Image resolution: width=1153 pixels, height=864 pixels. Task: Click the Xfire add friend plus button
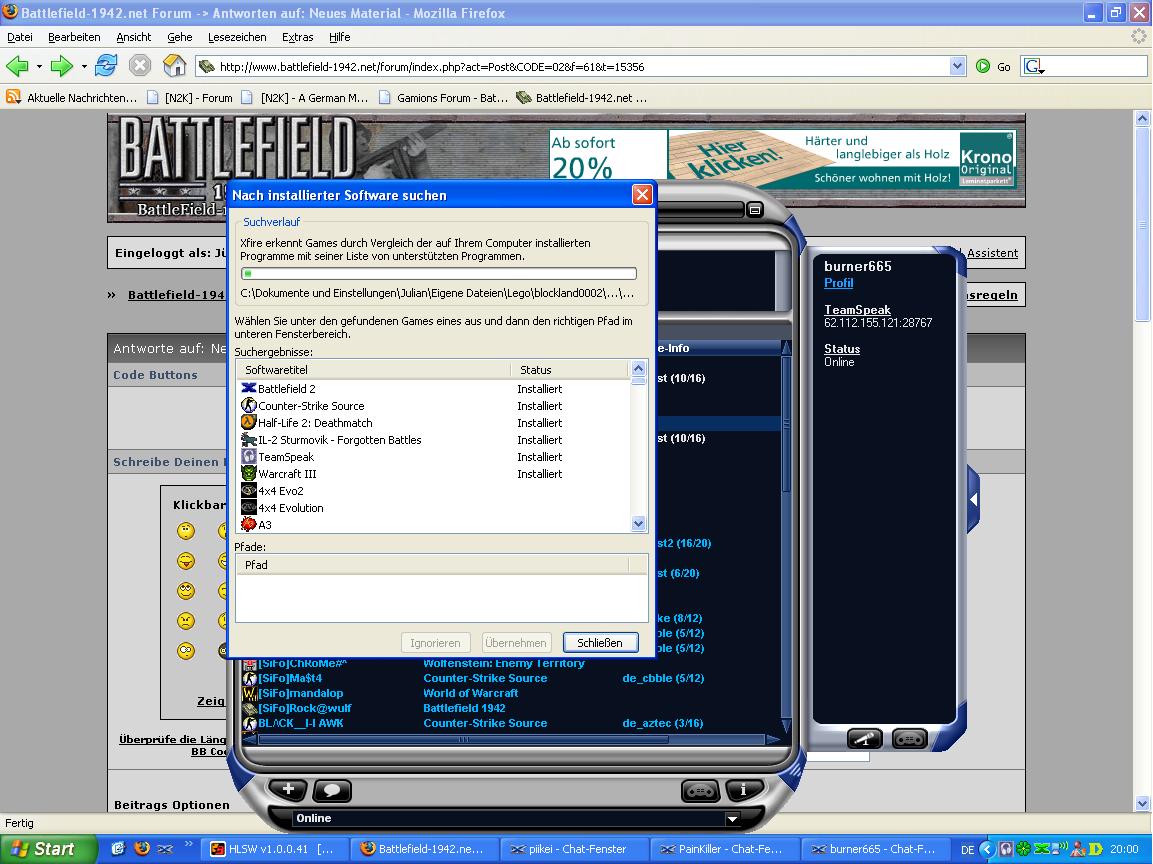288,790
